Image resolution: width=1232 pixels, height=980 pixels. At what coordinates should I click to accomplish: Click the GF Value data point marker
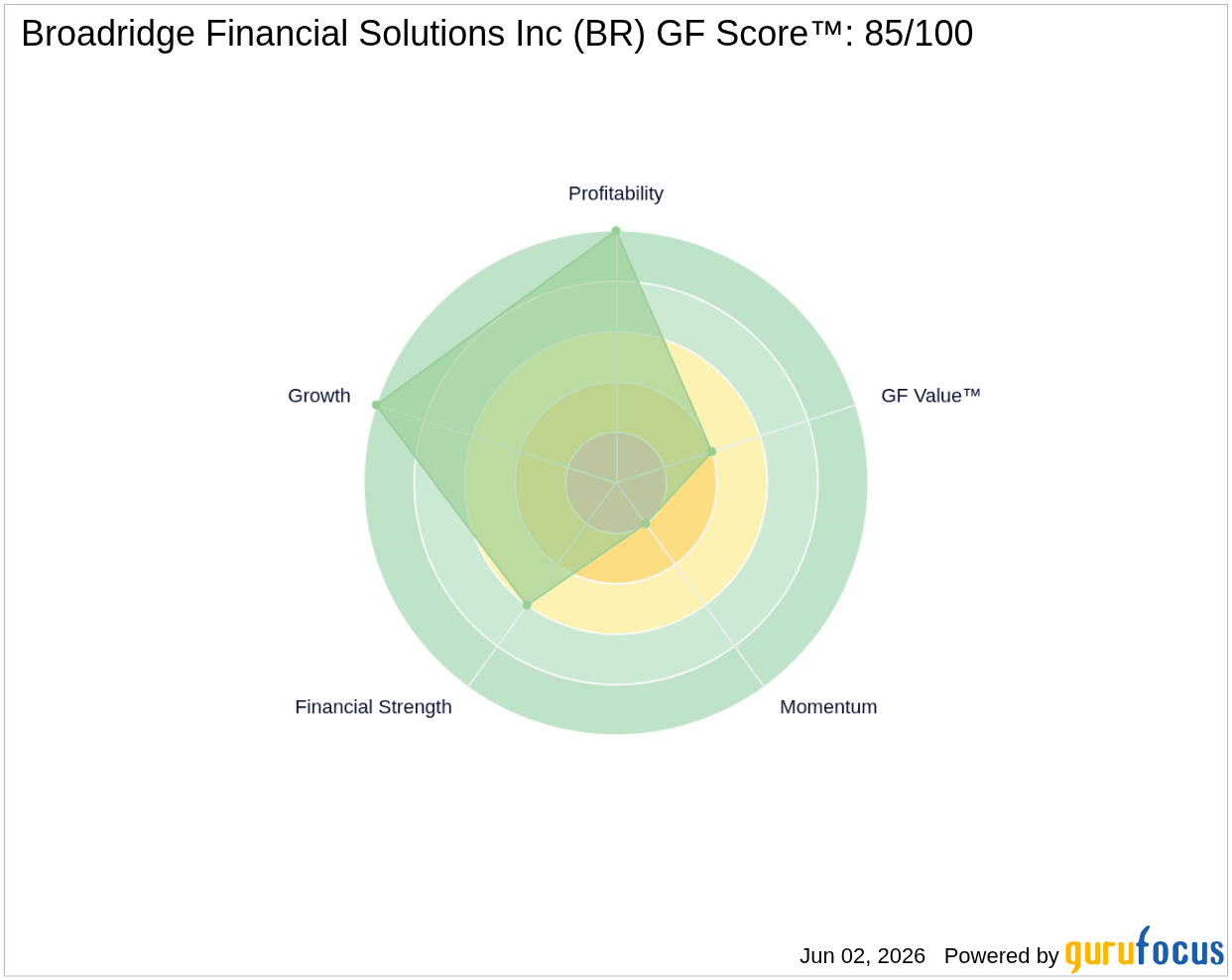click(x=711, y=451)
